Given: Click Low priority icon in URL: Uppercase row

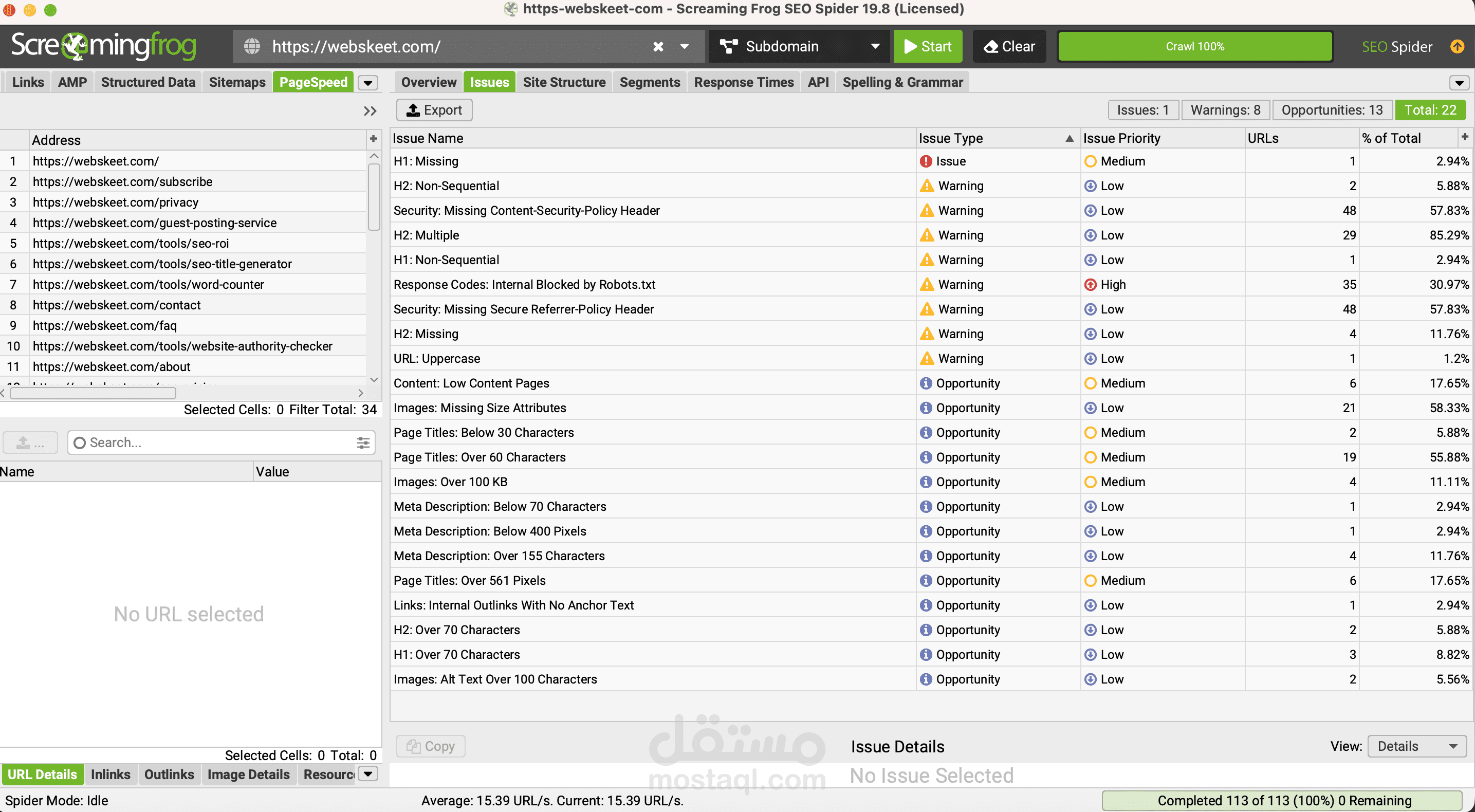Looking at the screenshot, I should click(1090, 359).
